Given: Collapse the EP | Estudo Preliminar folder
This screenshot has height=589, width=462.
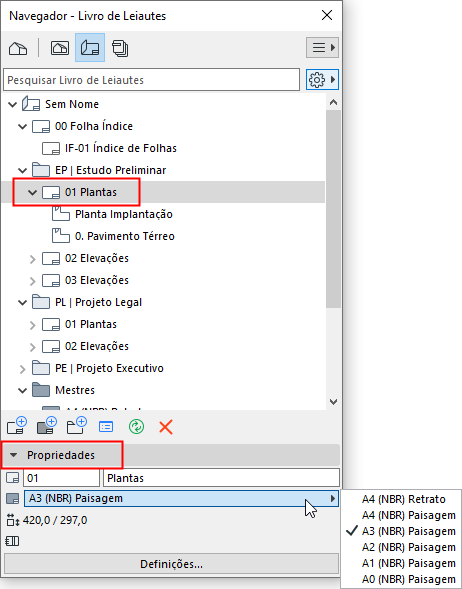Looking at the screenshot, I should point(23,171).
